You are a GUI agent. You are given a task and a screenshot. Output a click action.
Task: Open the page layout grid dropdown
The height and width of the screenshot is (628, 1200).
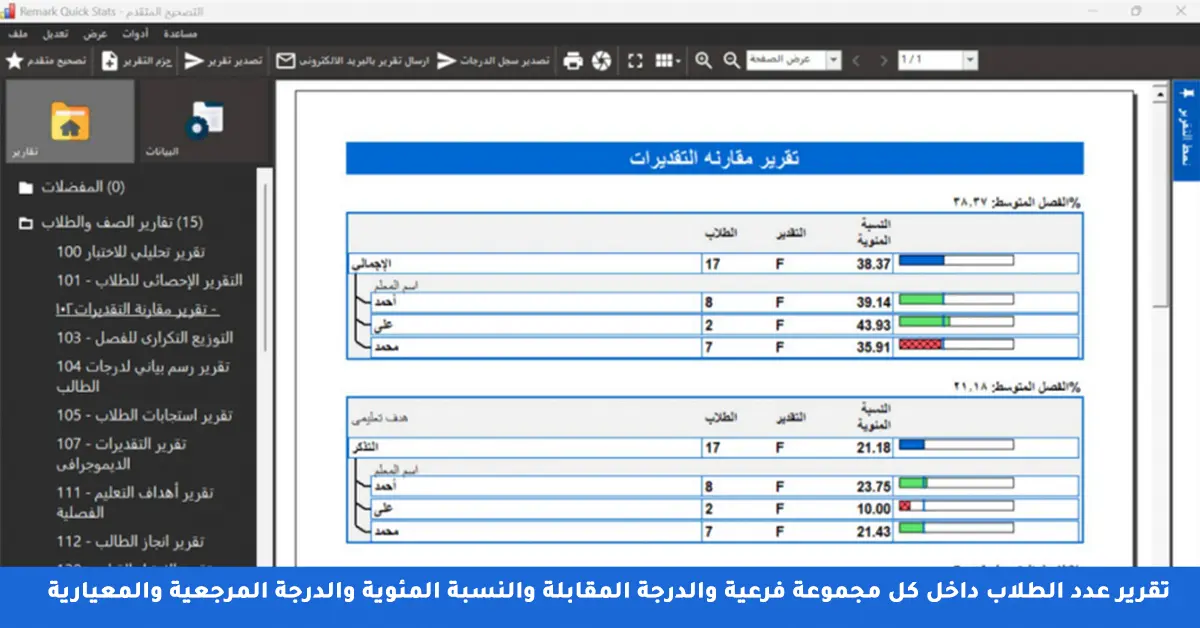667,61
